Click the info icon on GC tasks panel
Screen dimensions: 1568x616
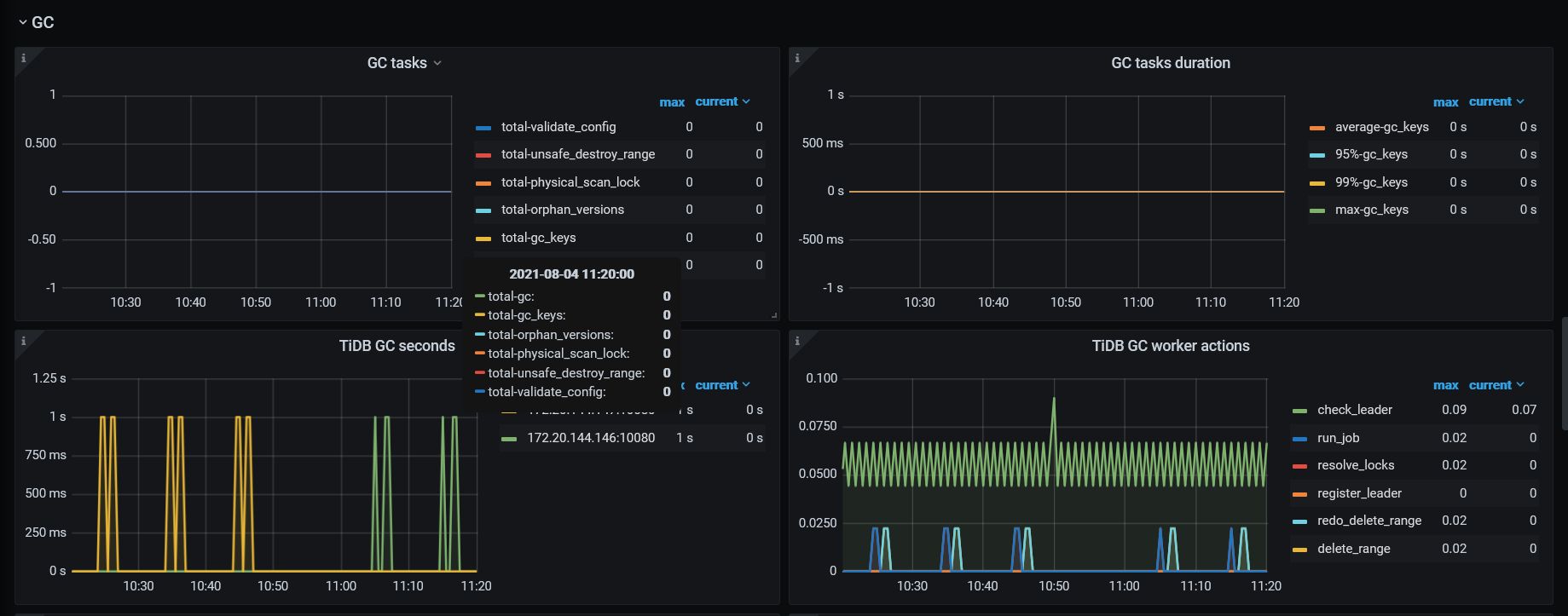tap(24, 58)
